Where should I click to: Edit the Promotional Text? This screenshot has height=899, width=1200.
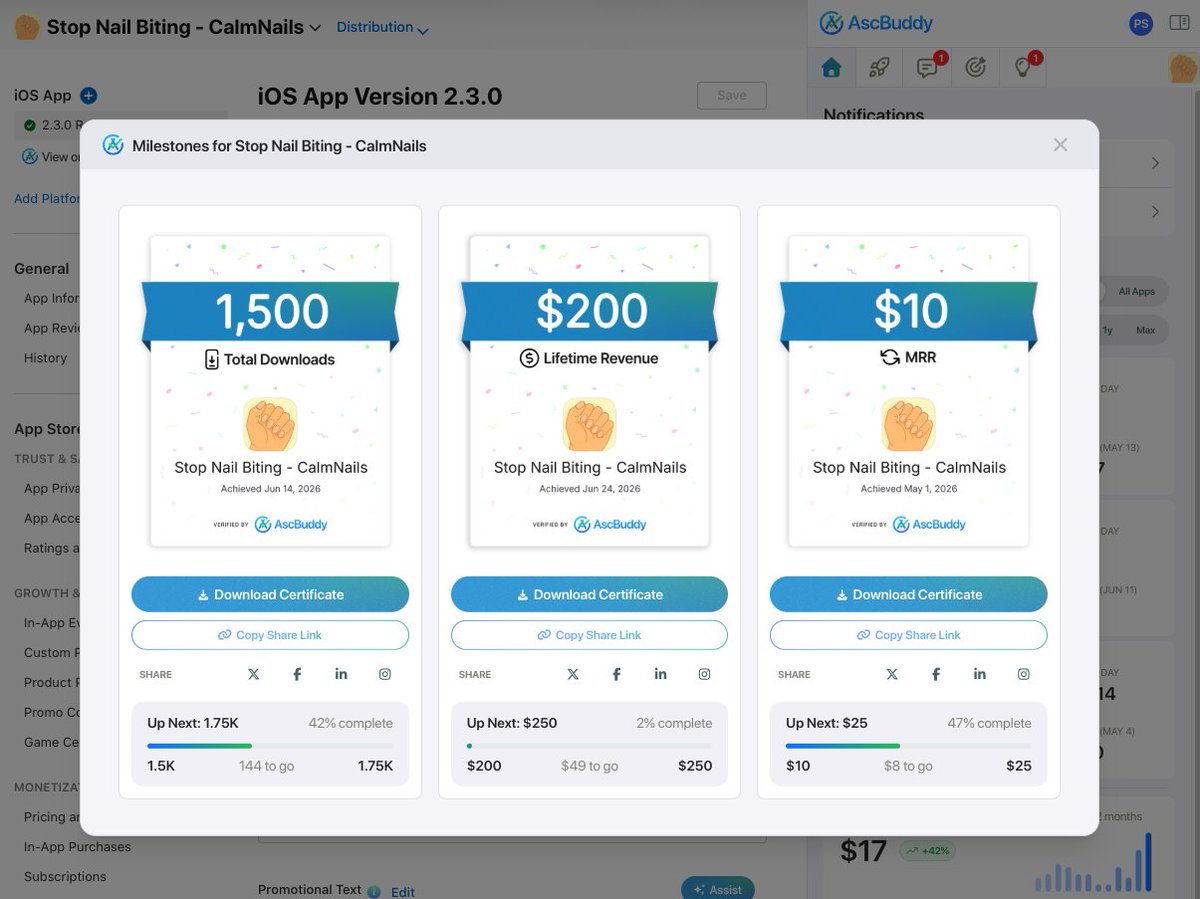403,892
